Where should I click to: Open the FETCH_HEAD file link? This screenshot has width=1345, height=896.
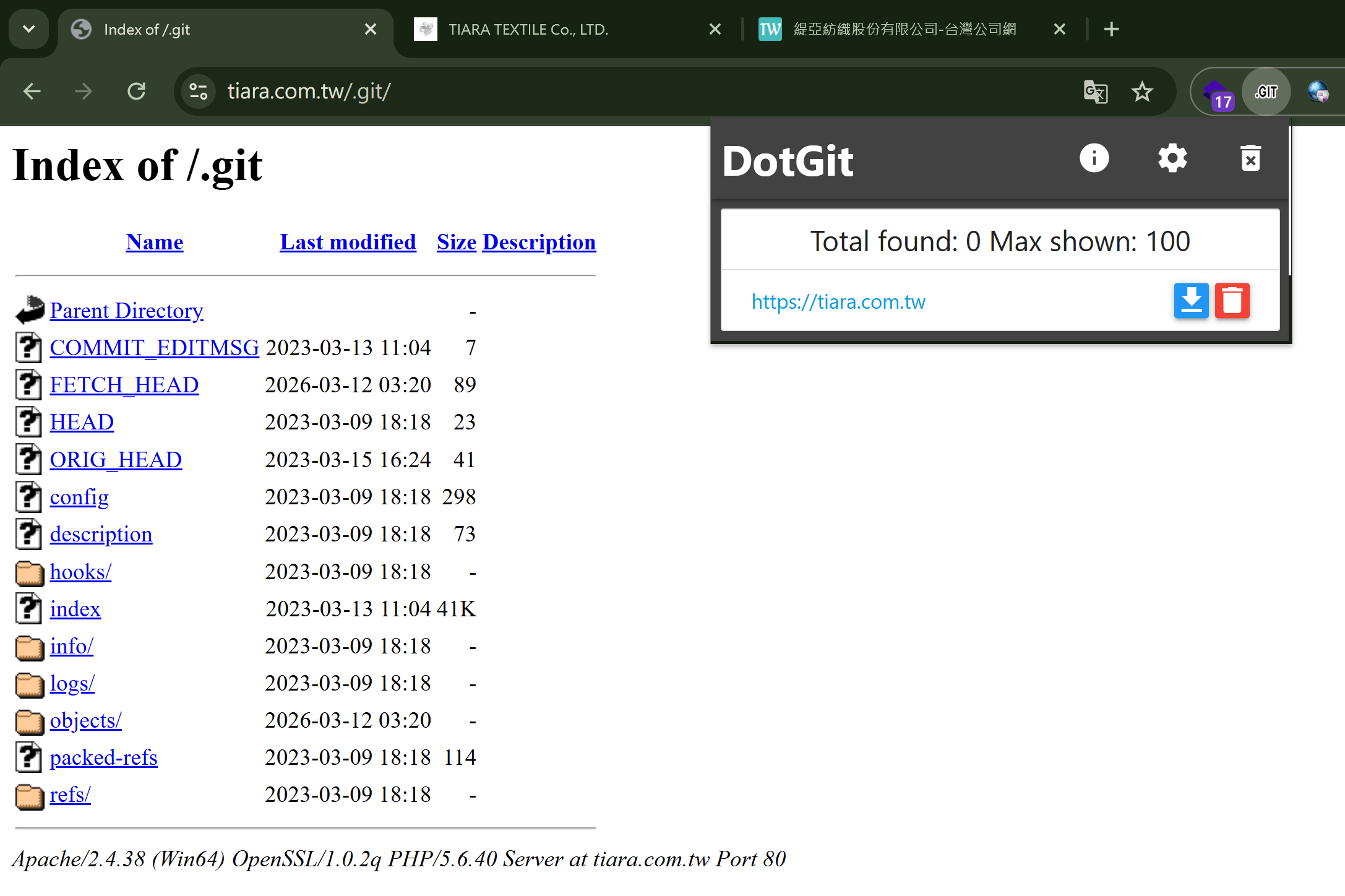pos(124,385)
